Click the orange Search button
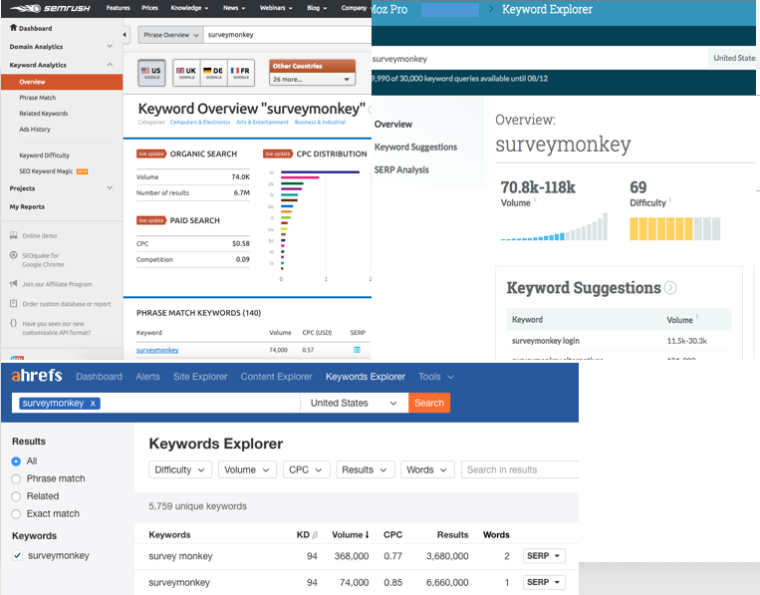760x595 pixels. (x=429, y=403)
